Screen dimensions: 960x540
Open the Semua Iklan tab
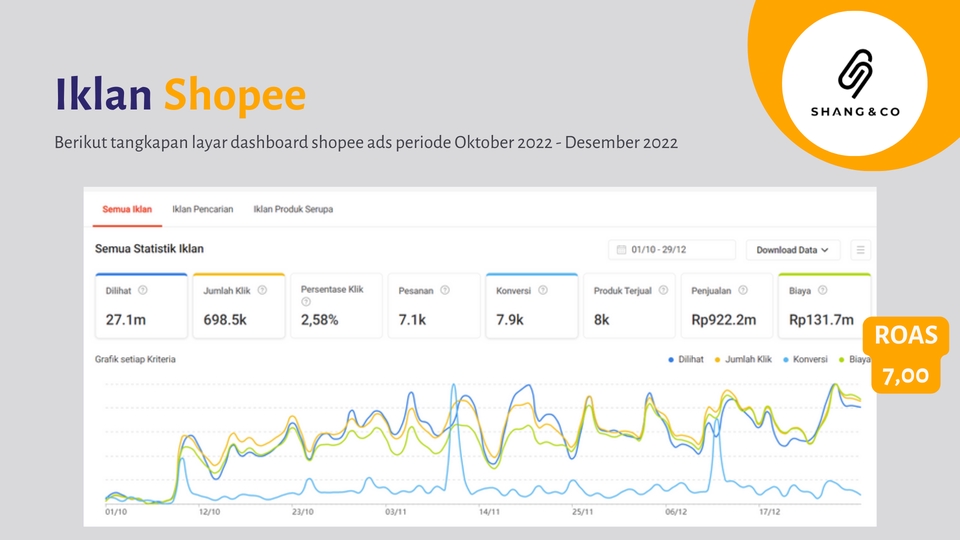tap(127, 209)
